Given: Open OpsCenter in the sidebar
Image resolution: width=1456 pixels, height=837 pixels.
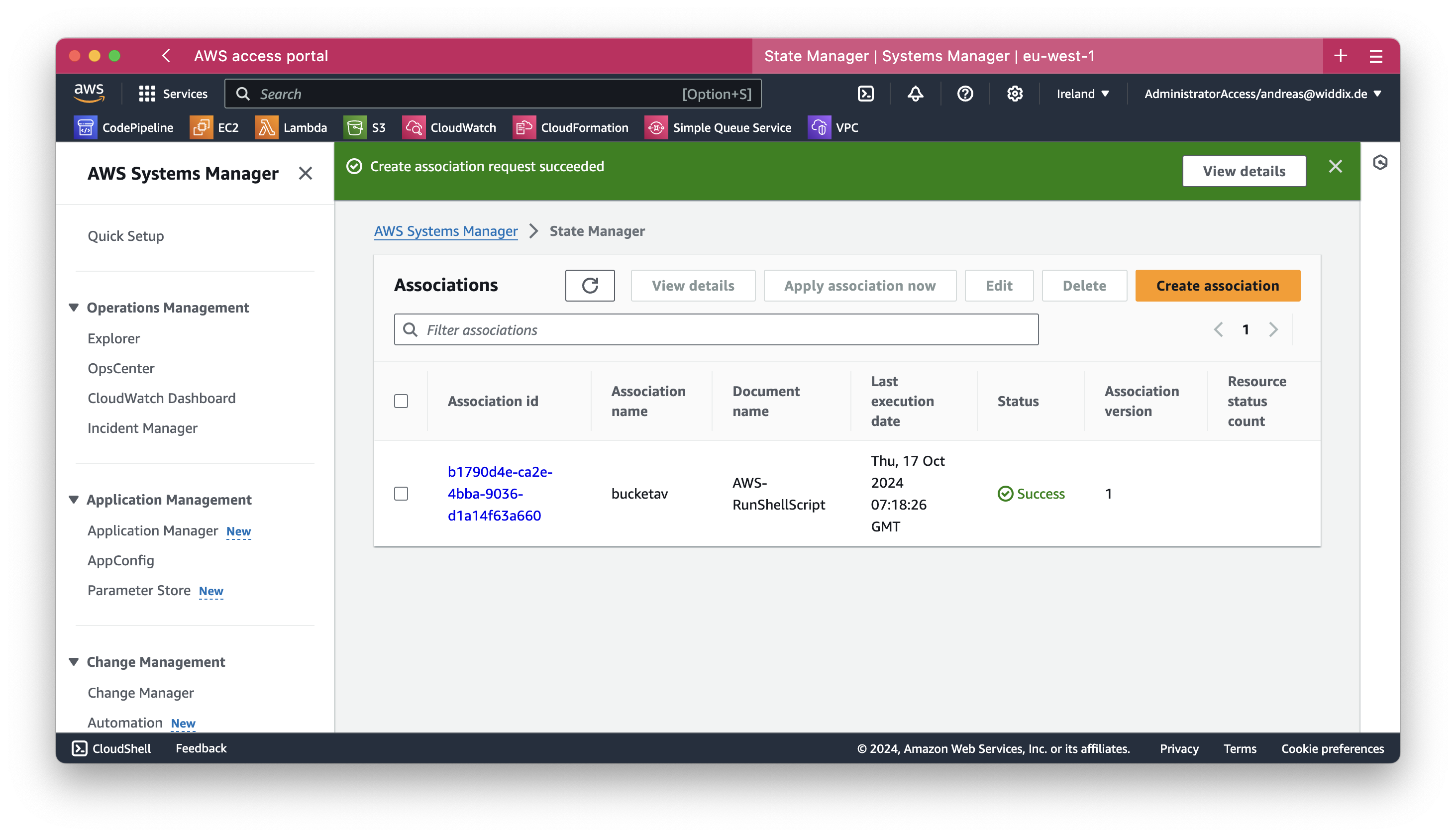Looking at the screenshot, I should click(121, 368).
